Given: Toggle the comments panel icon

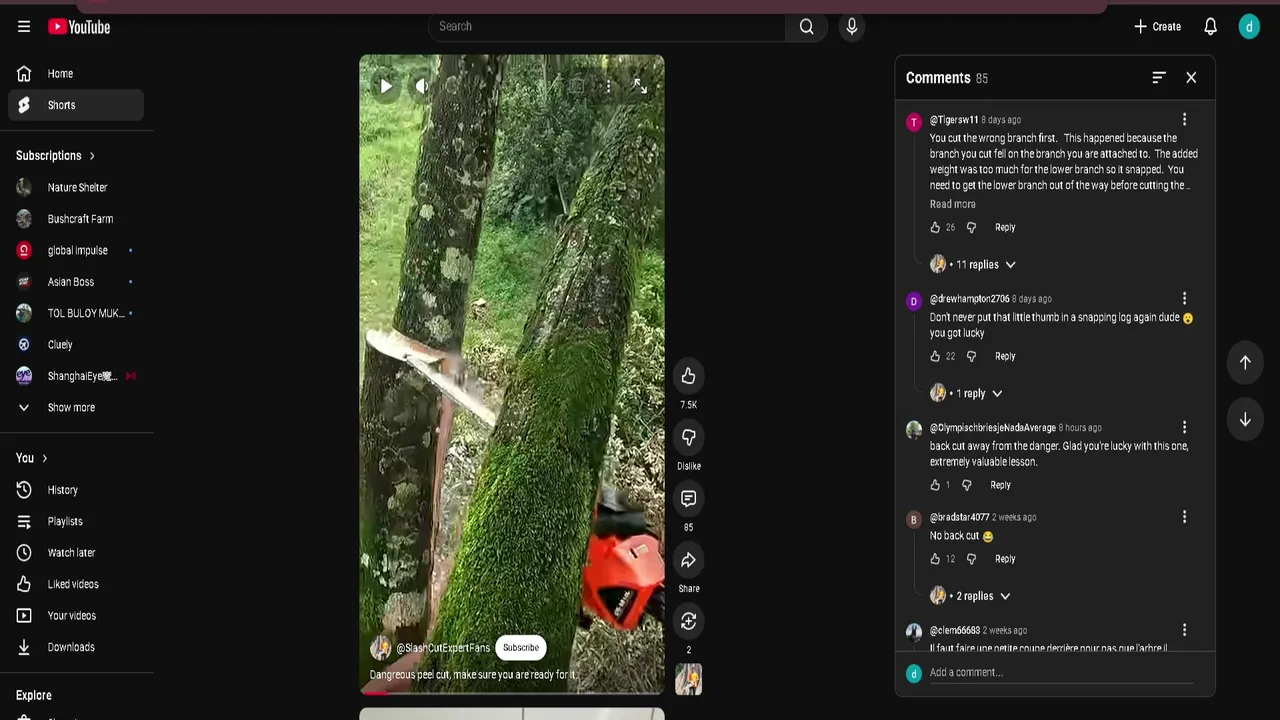Looking at the screenshot, I should point(688,498).
